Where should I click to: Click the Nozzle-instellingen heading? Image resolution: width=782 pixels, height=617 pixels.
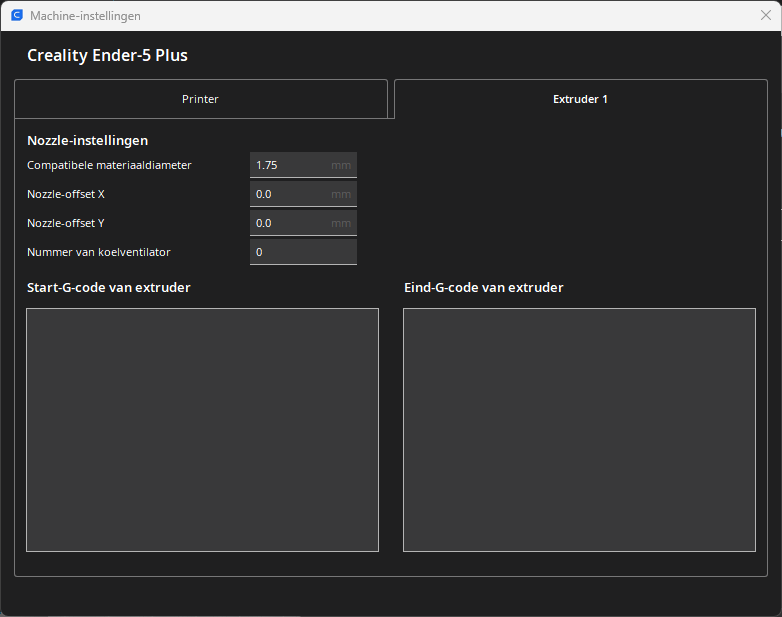point(87,141)
